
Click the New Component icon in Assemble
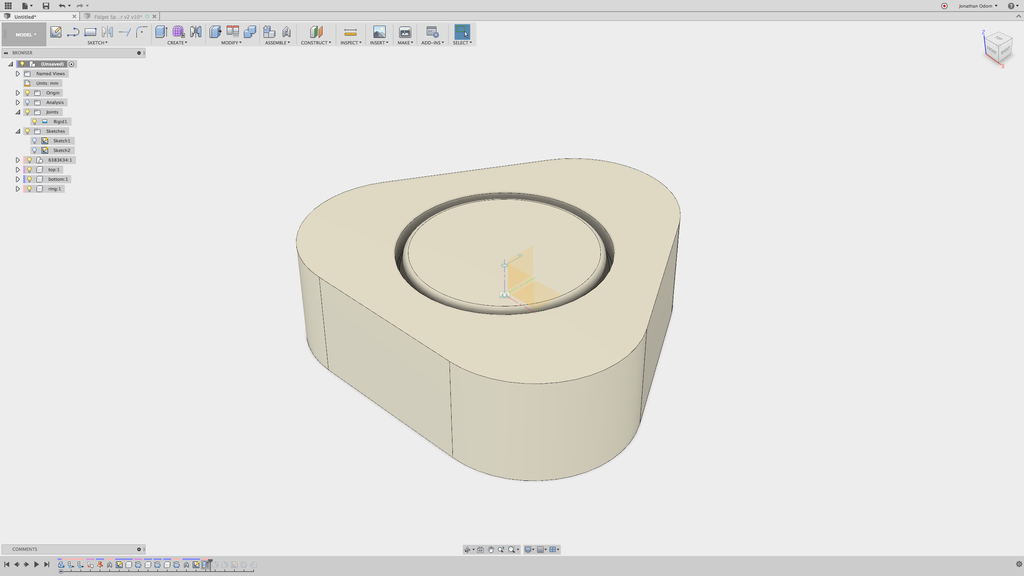point(268,31)
